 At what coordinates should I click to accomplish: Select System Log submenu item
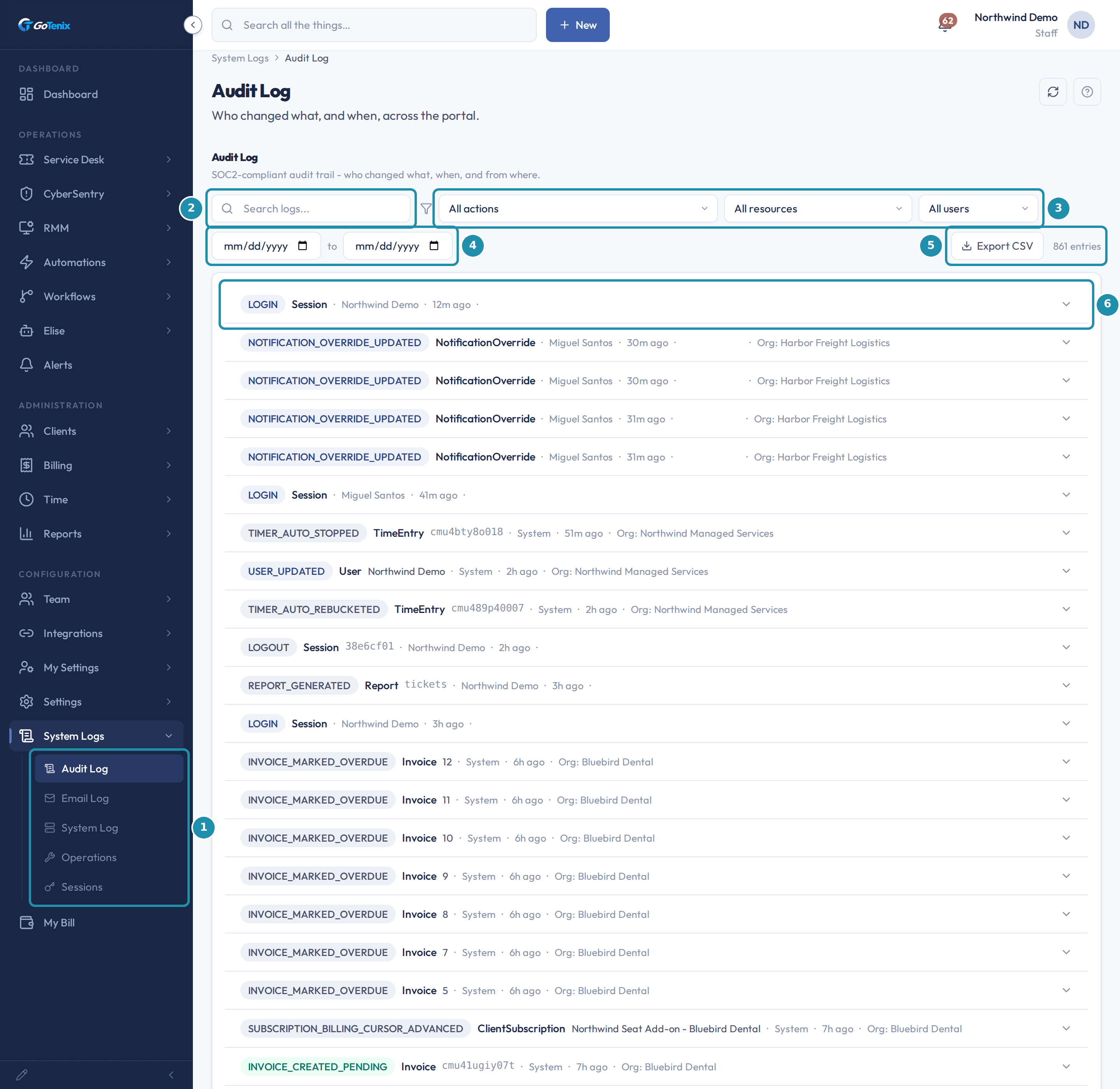108,828
